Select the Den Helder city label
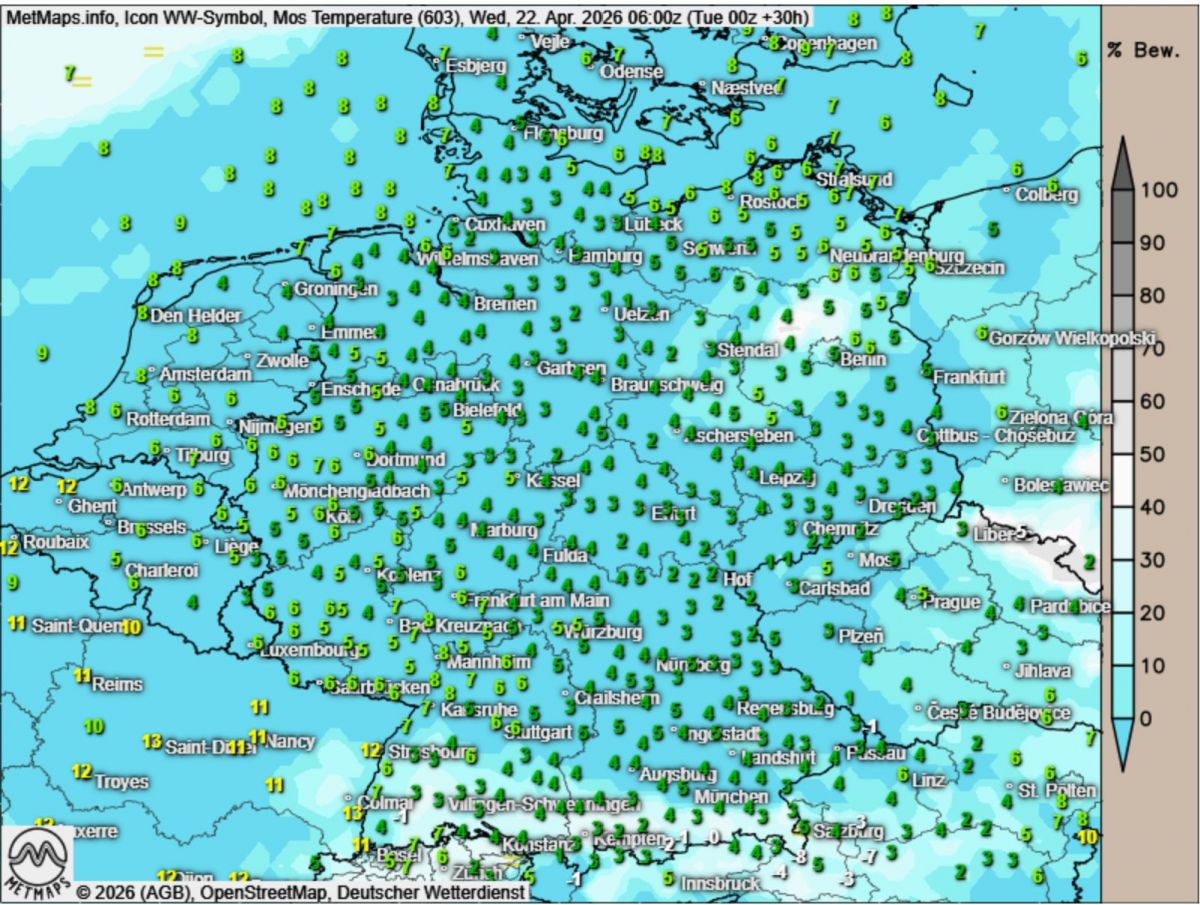 coord(195,316)
